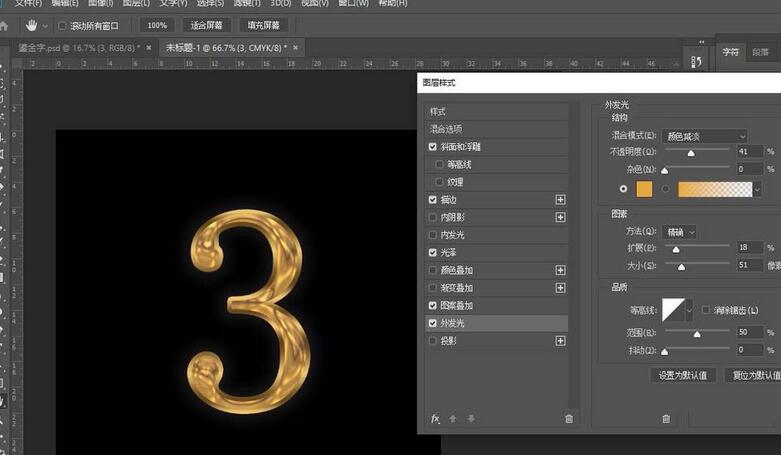
Task: Click the 不透明度 value field
Action: [x=749, y=152]
